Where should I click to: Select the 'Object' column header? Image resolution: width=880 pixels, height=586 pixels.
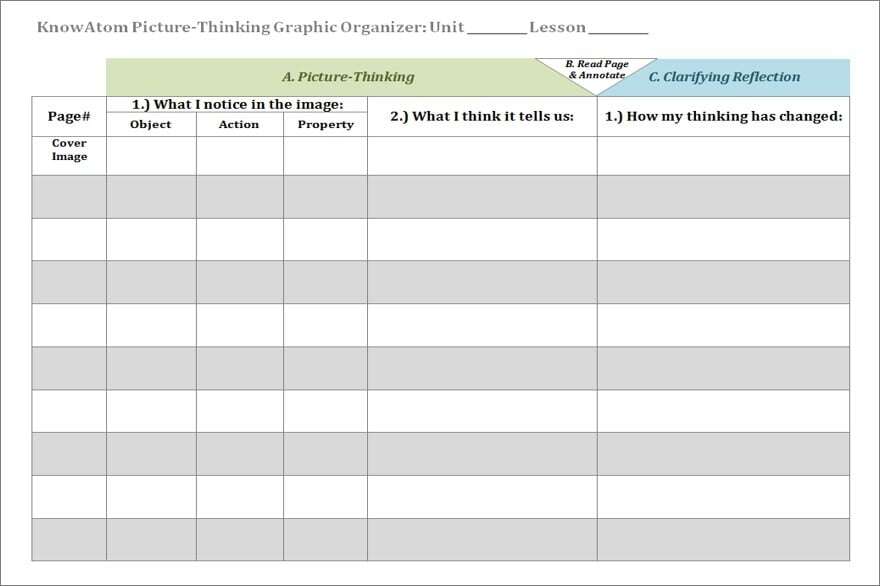pos(151,124)
